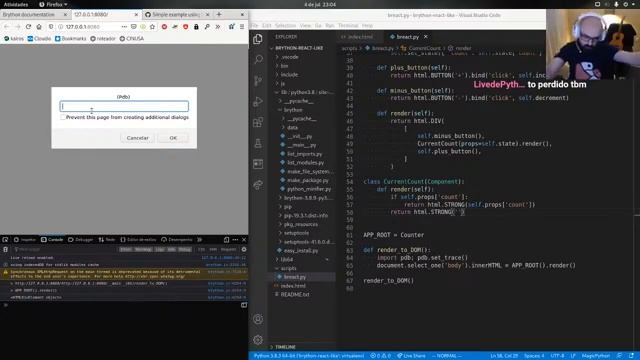640x360 pixels.
Task: Toggle responsive design mode in devtools
Action: [x=226, y=240]
